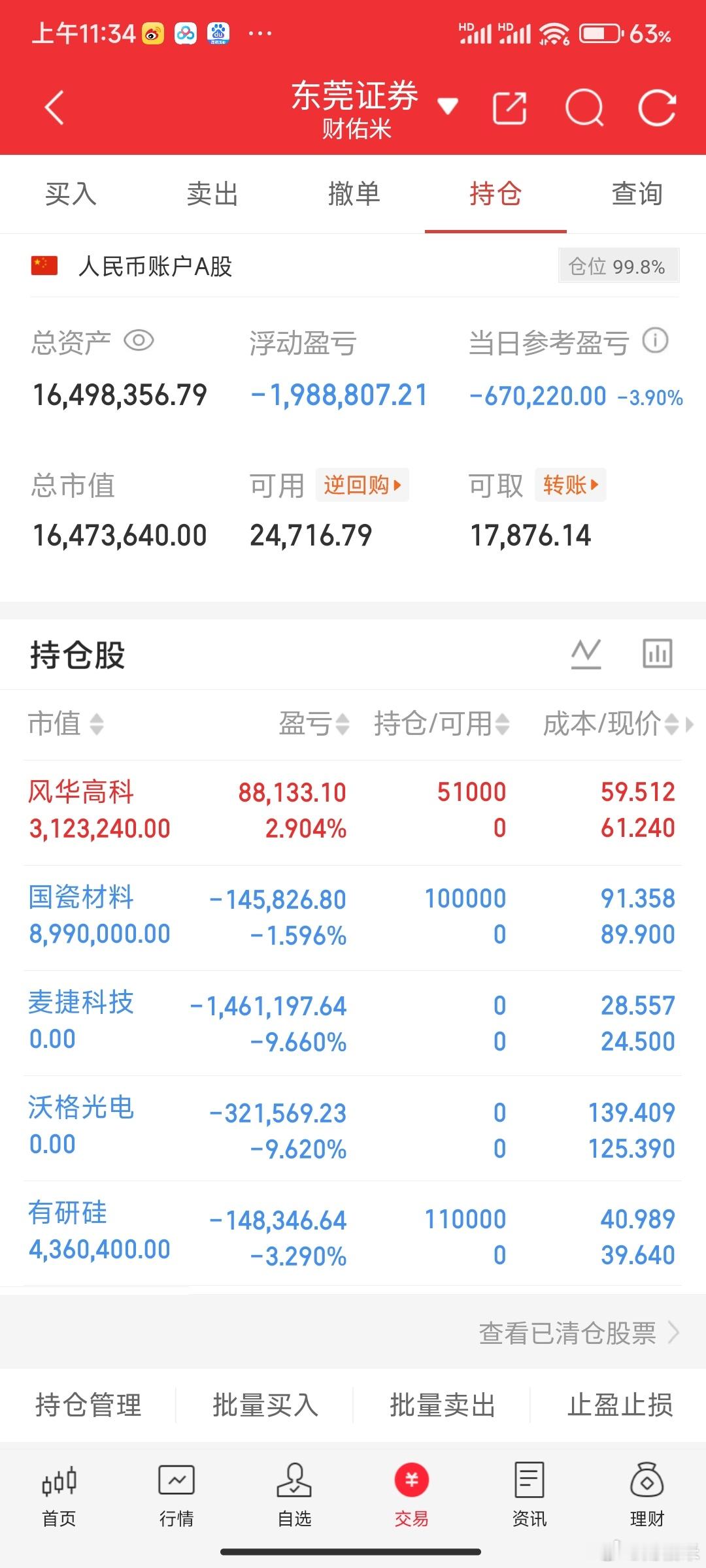Show holdings bar chart icon
Screen dimensions: 706x1568
point(657,654)
